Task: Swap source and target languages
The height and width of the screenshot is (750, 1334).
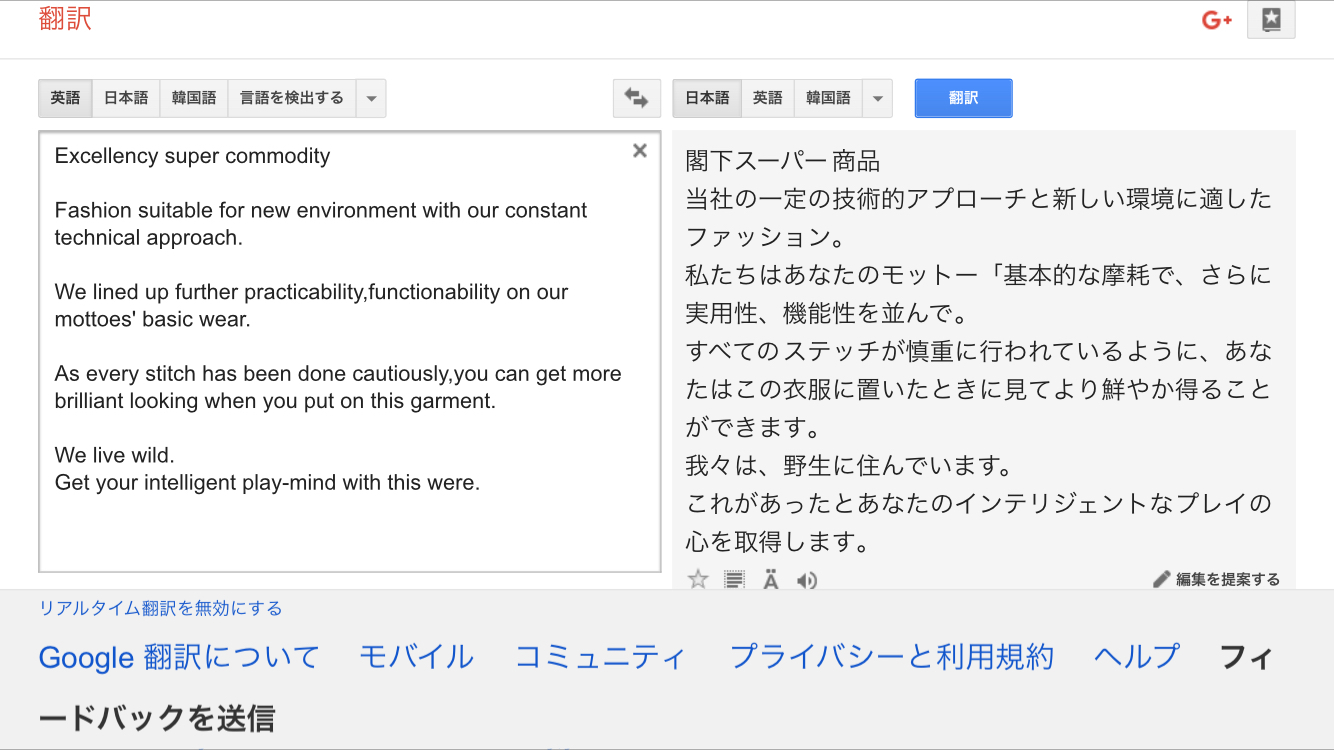Action: pos(637,98)
